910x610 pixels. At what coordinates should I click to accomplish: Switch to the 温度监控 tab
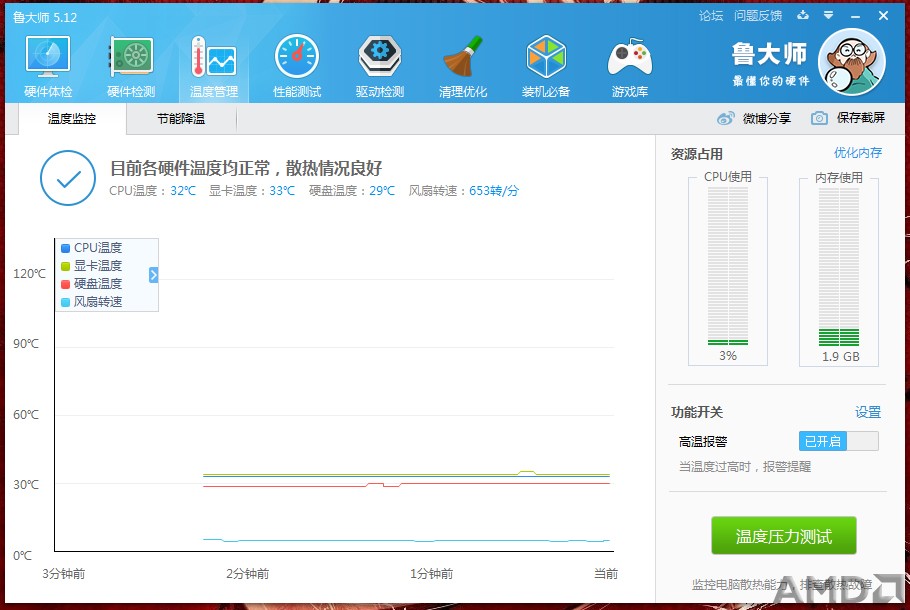[x=72, y=119]
